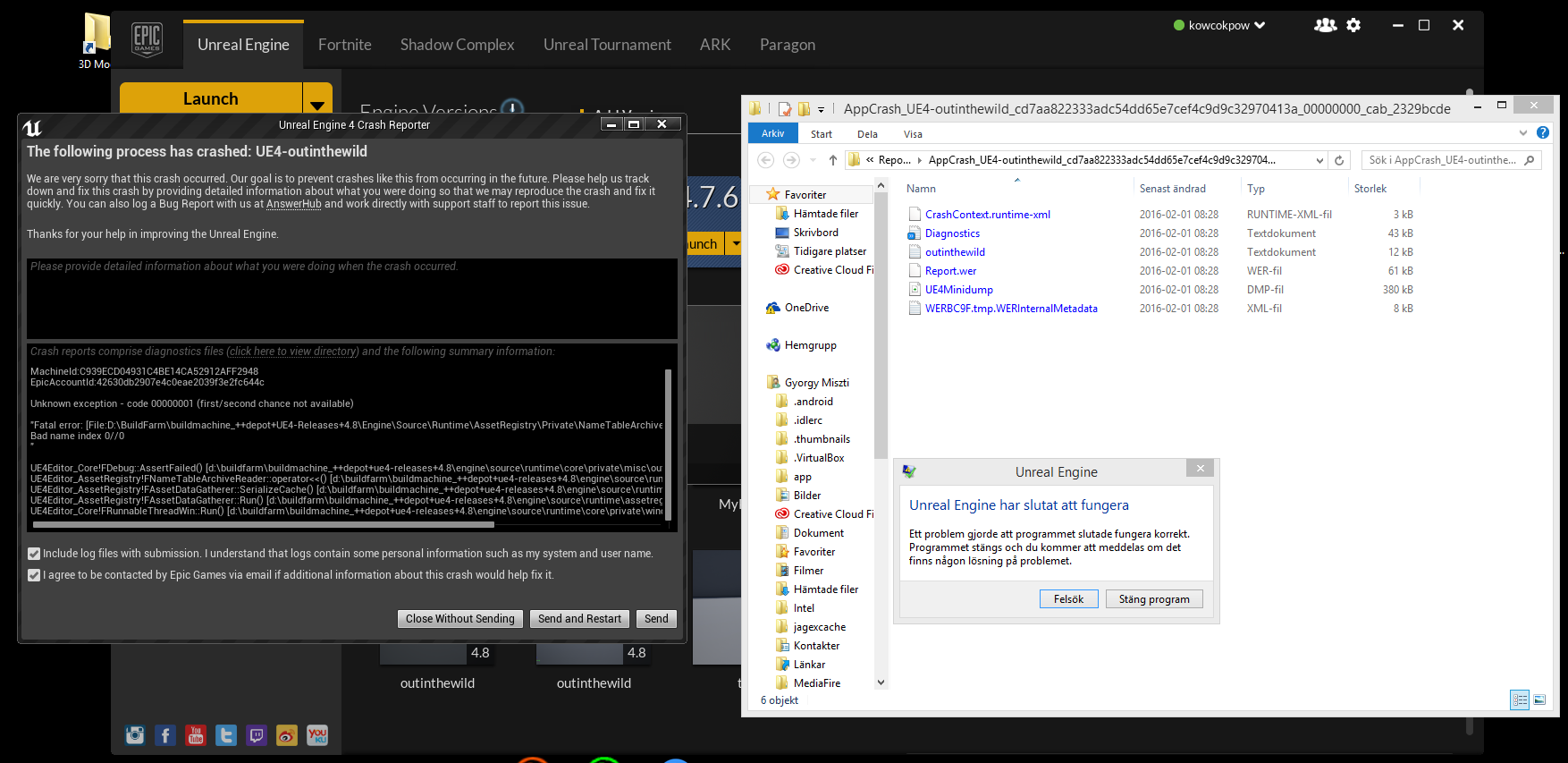Open the Instagram social icon
This screenshot has height=763, width=1568.
click(135, 735)
